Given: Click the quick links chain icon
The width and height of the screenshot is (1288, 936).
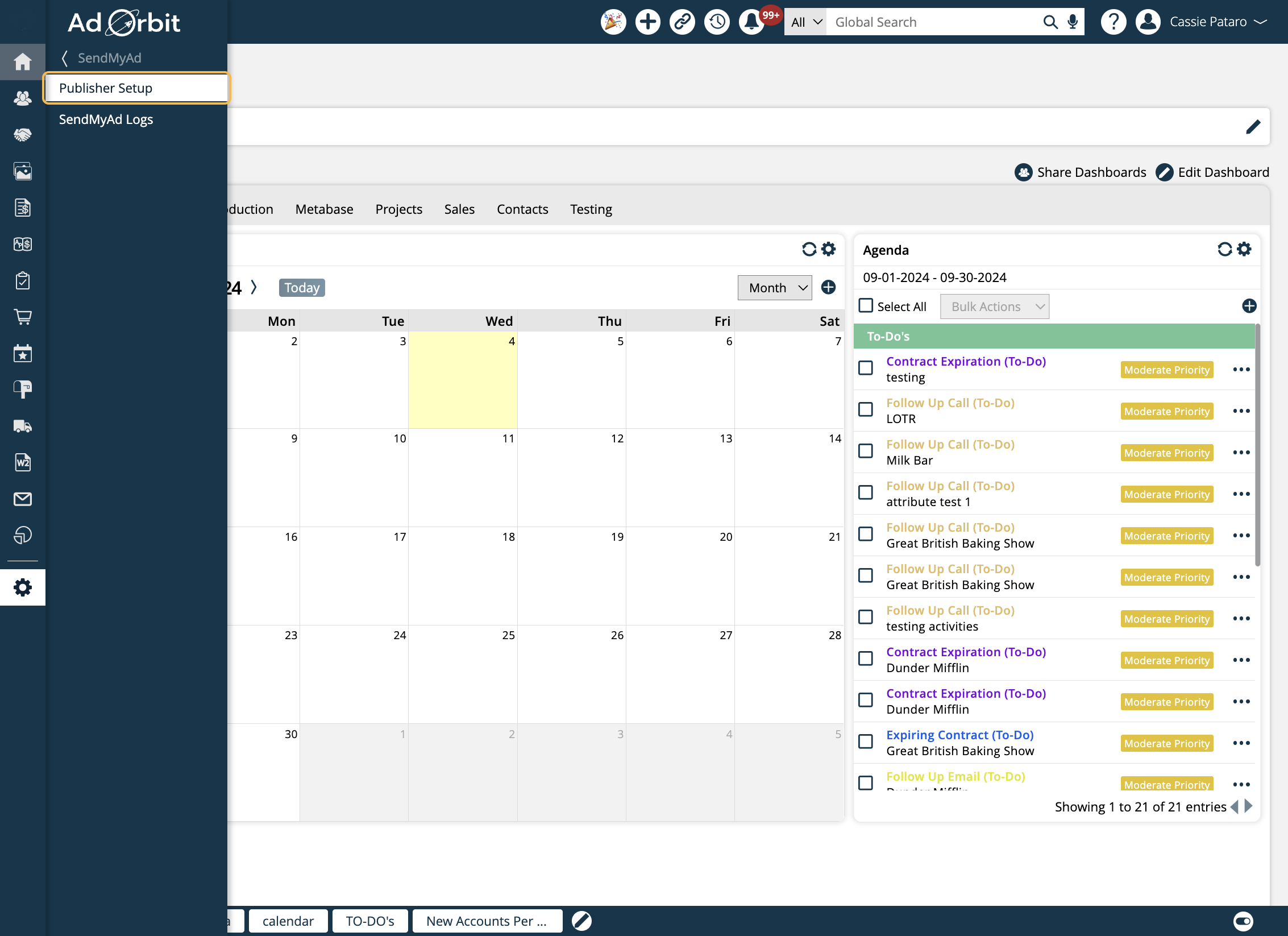Looking at the screenshot, I should tap(682, 22).
